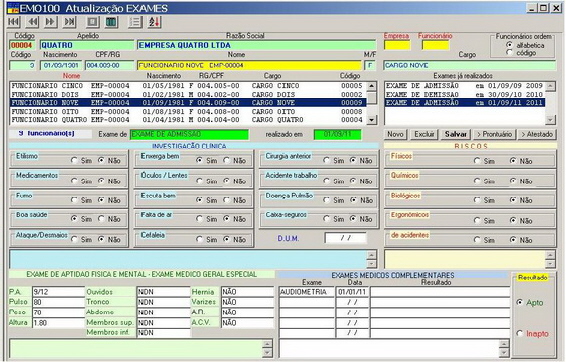Select row FUNCIONARIO CINCO in employee list
The image size is (566, 362).
[x=187, y=86]
